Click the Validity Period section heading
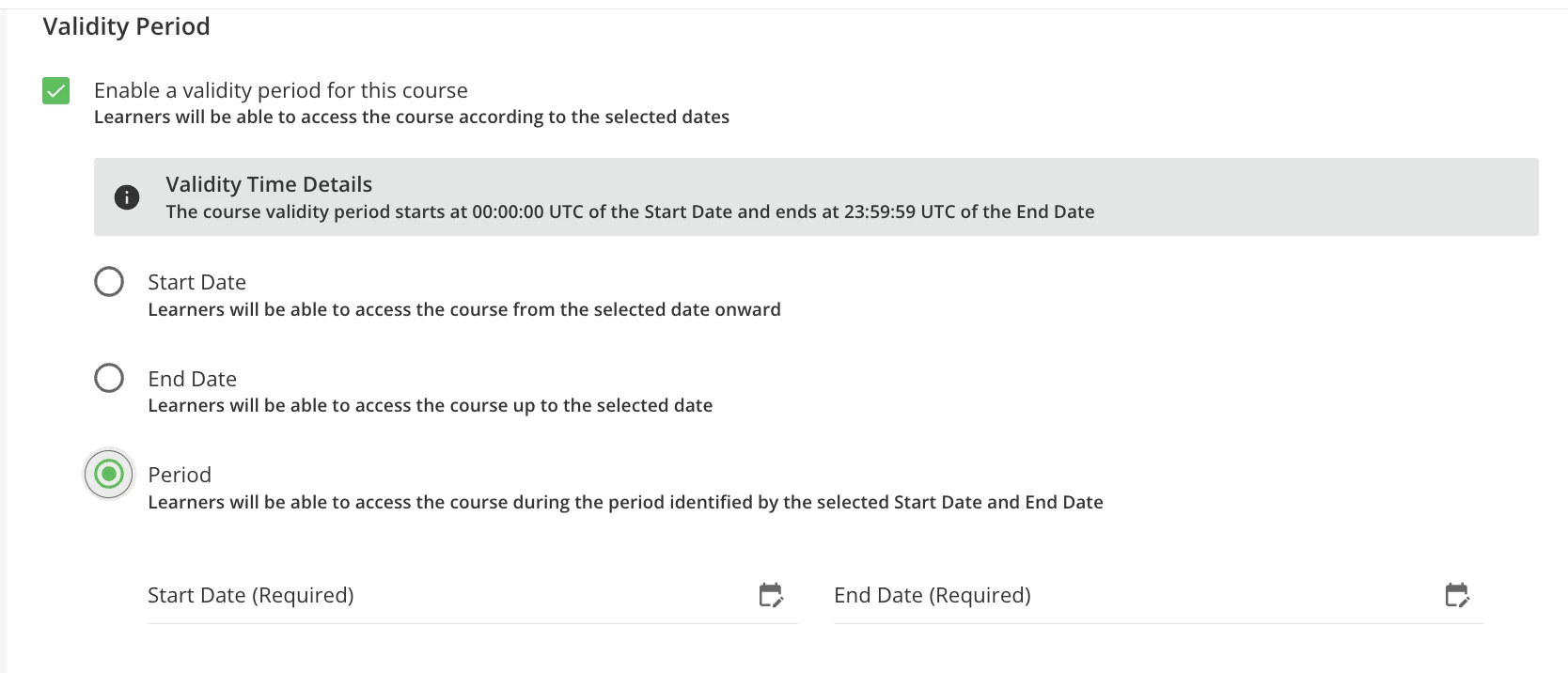This screenshot has height=673, width=1568. click(126, 26)
